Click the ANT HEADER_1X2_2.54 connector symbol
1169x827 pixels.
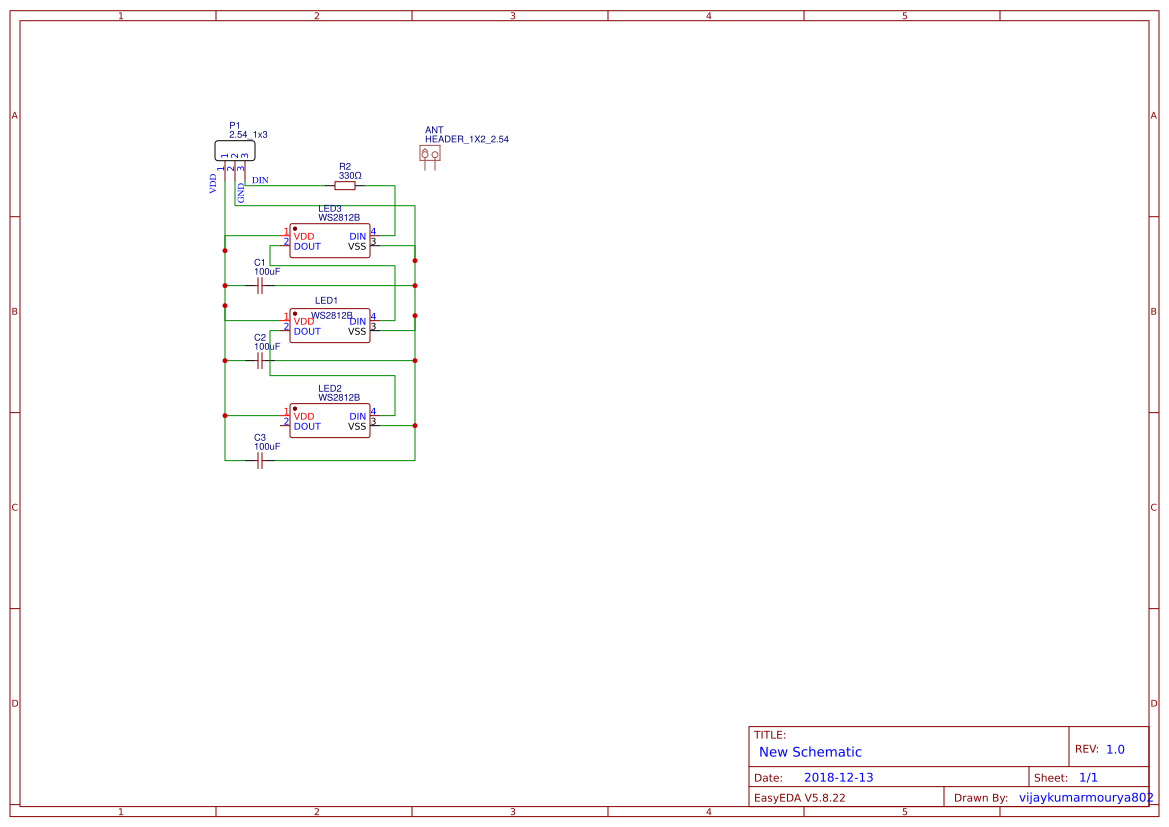(431, 154)
